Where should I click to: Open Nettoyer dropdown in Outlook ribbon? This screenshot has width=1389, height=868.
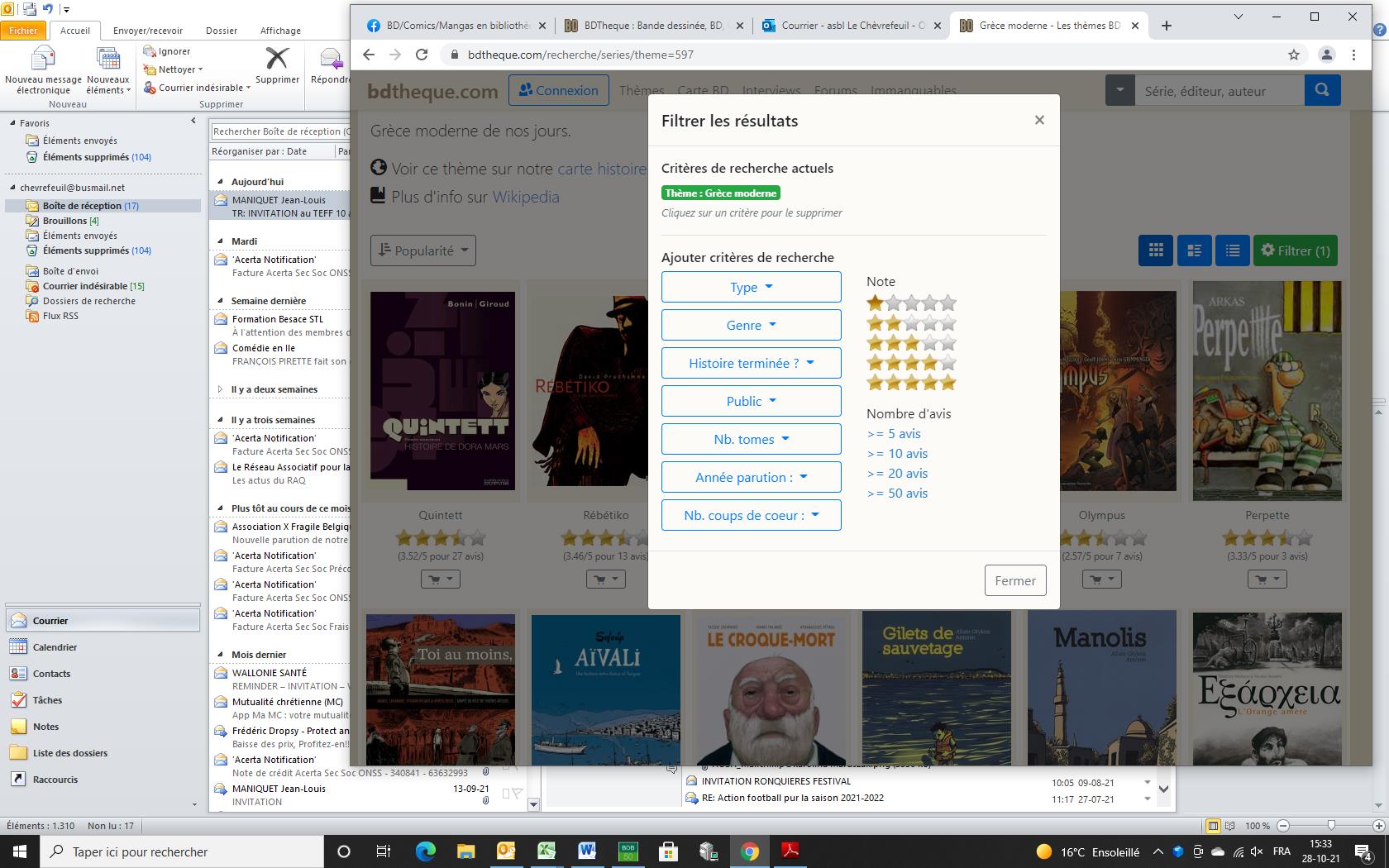point(173,69)
